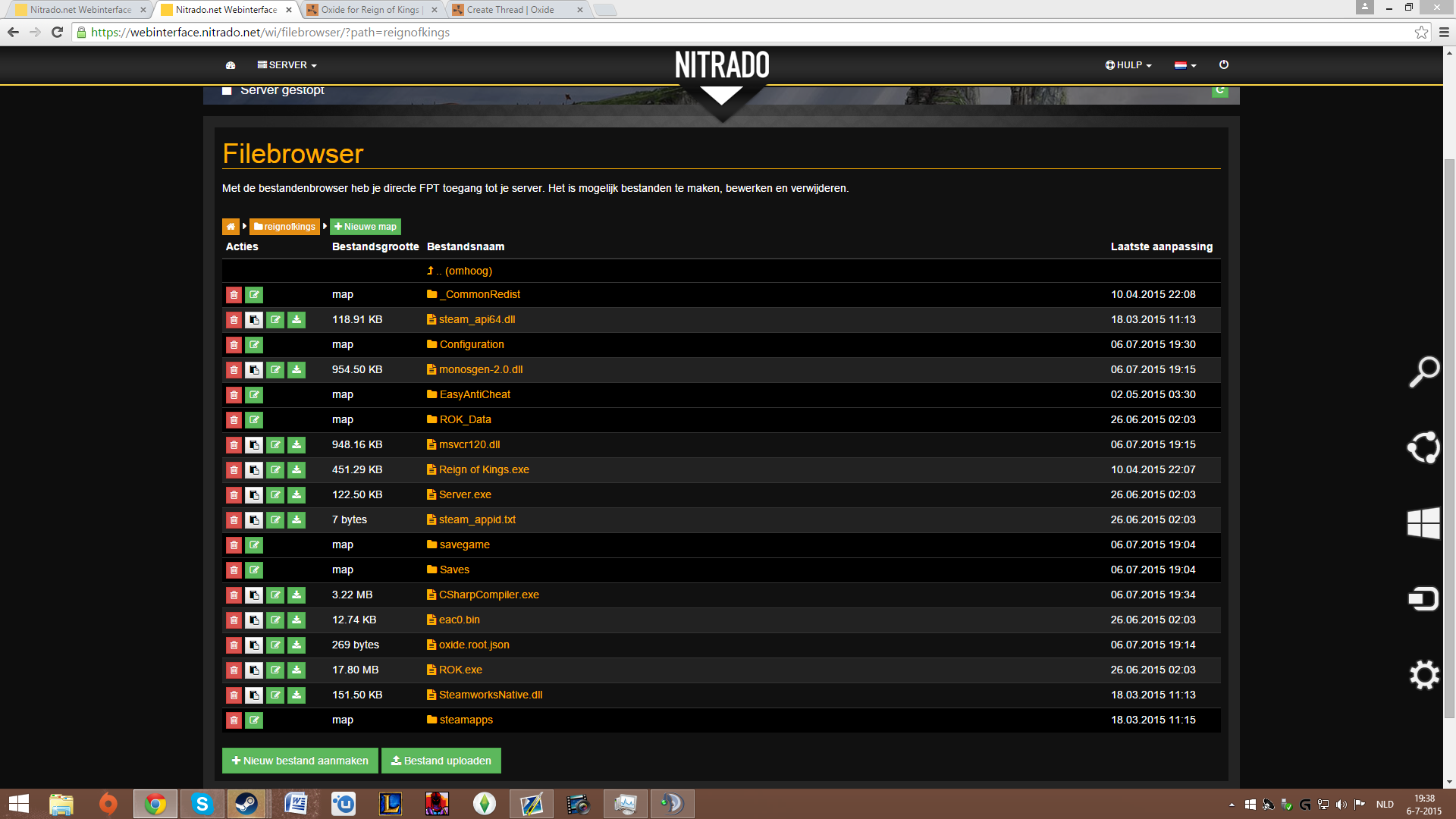Rename the Configuration folder with the edit icon
Screen dimensions: 1456x819
(254, 345)
